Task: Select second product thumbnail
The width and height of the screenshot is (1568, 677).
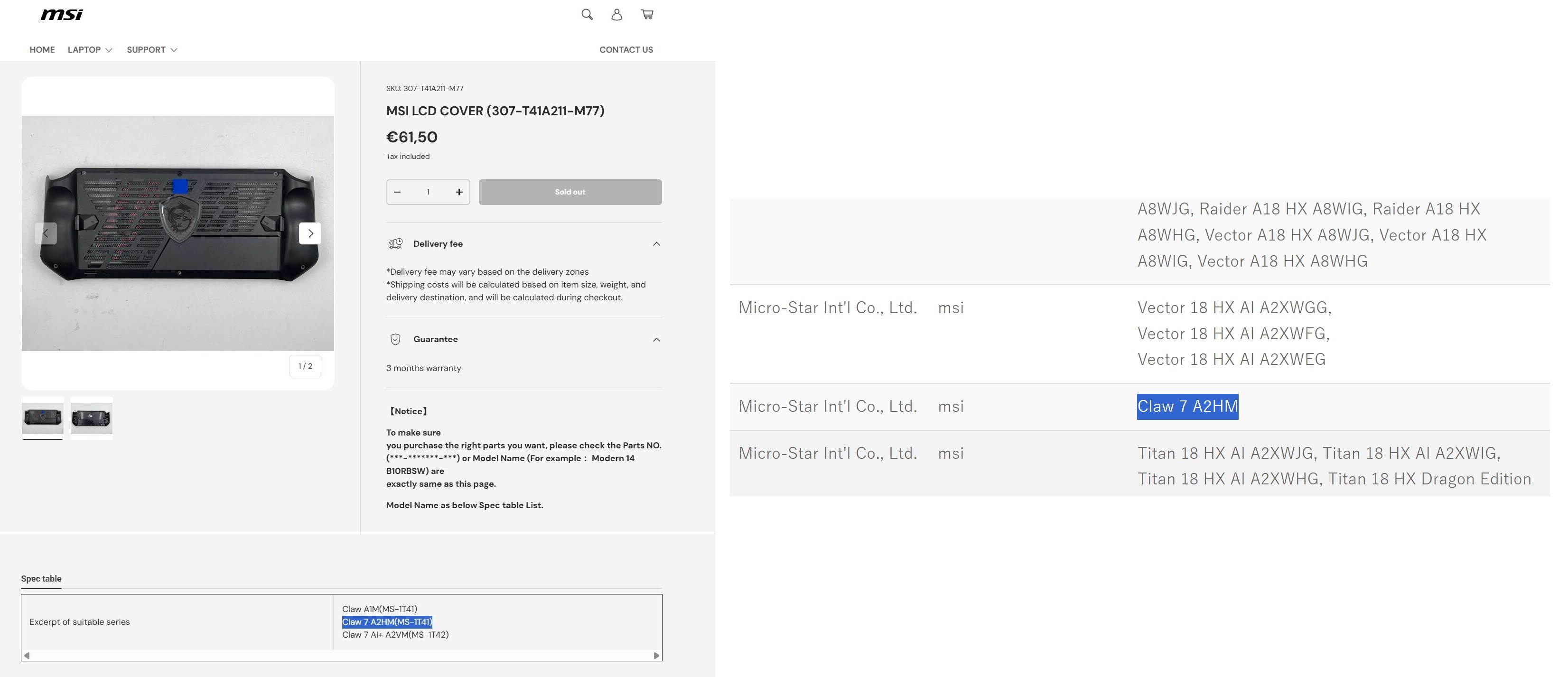Action: (x=91, y=418)
